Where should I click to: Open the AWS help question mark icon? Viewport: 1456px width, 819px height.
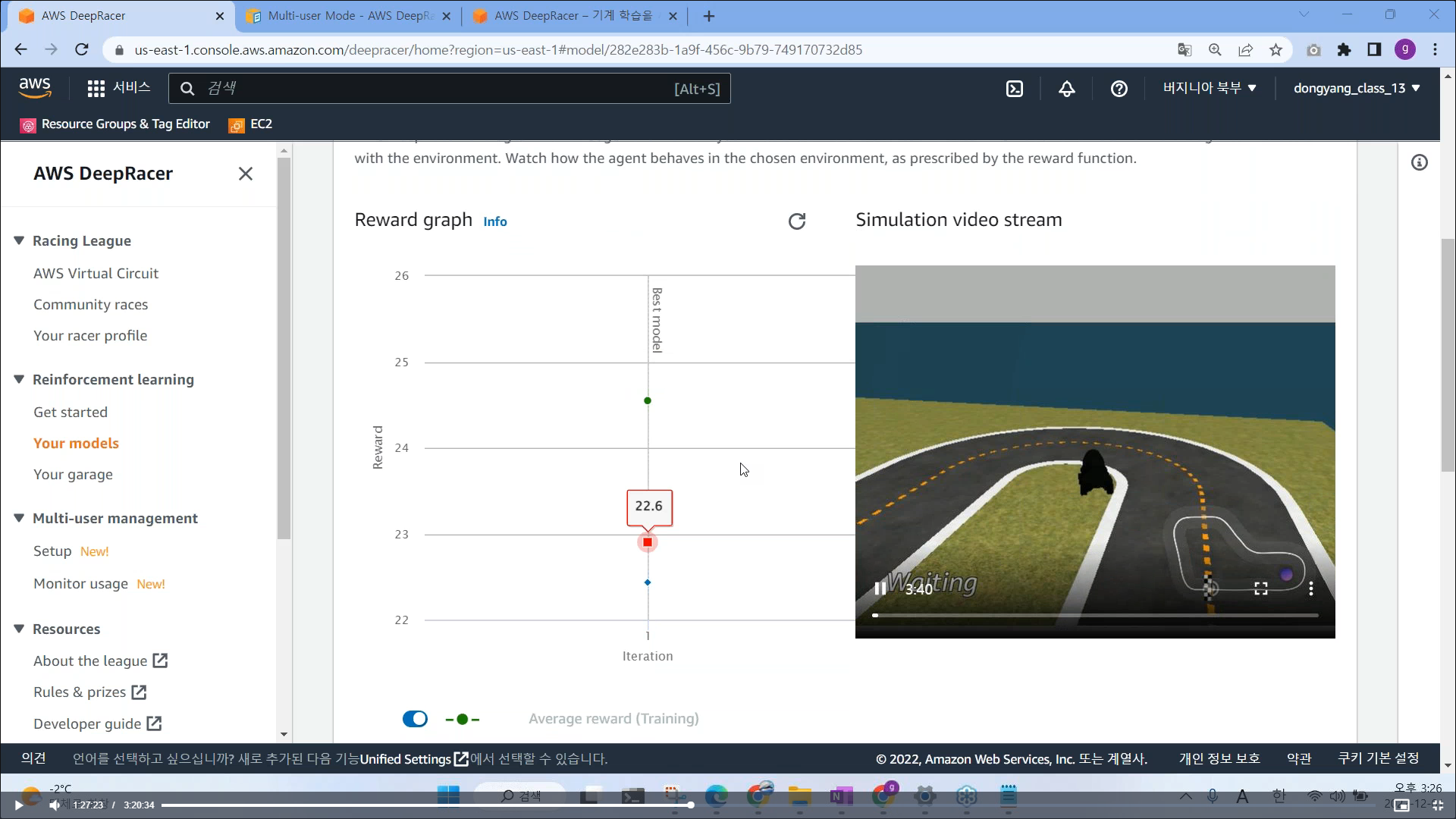point(1119,89)
